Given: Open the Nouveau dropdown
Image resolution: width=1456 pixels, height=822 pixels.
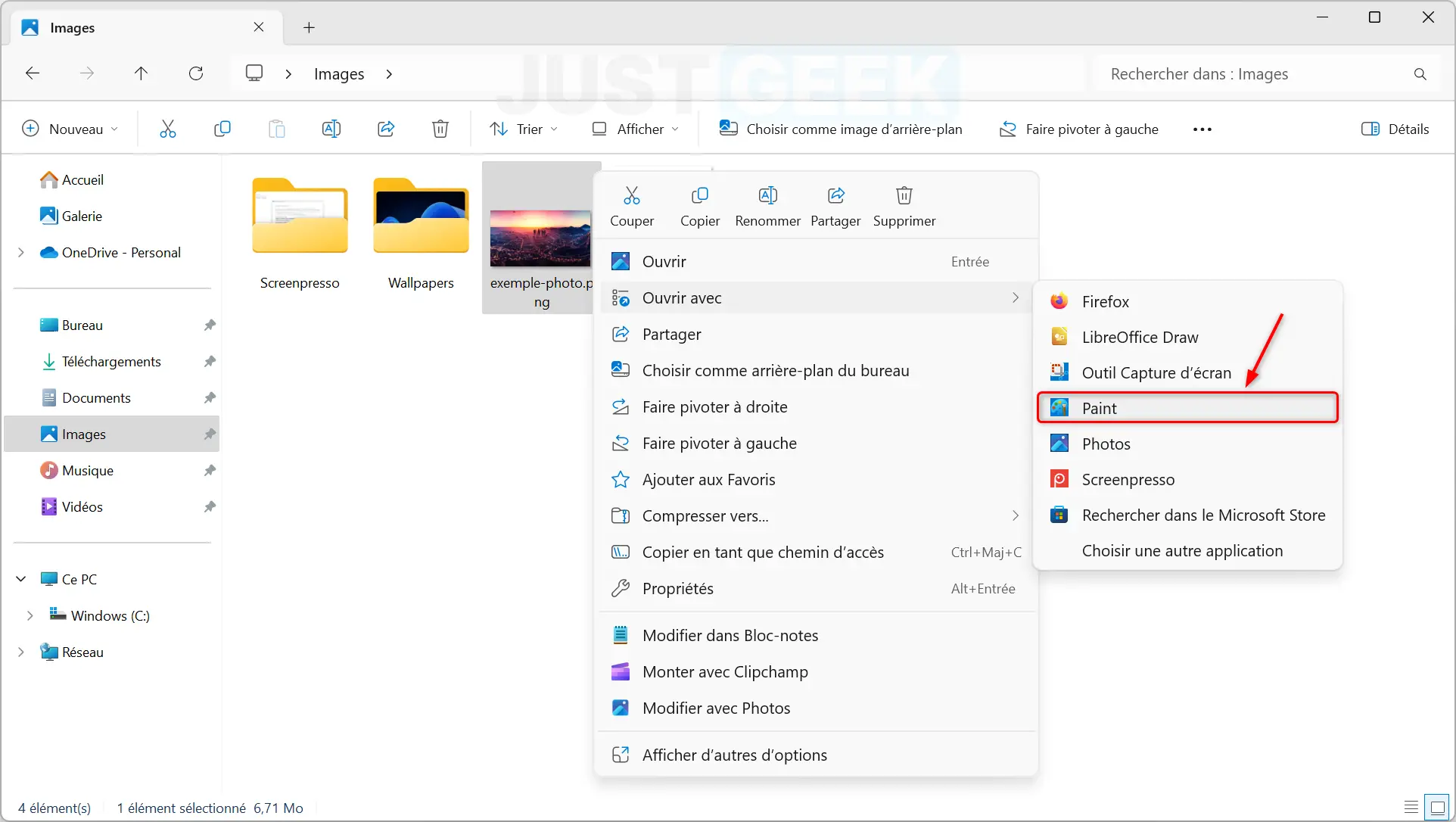Looking at the screenshot, I should click(x=70, y=129).
